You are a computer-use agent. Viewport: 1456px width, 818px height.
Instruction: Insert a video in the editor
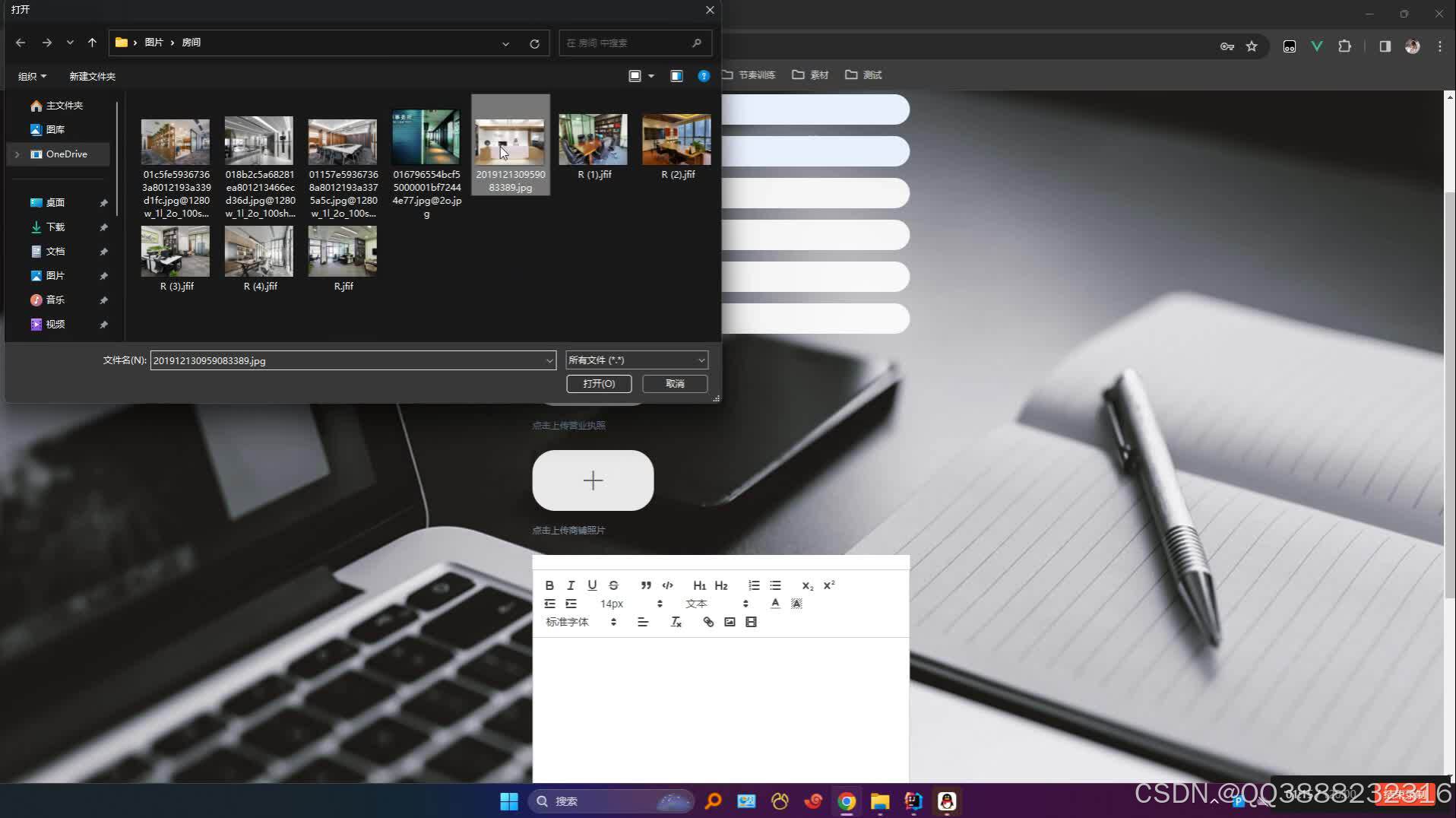click(x=751, y=622)
